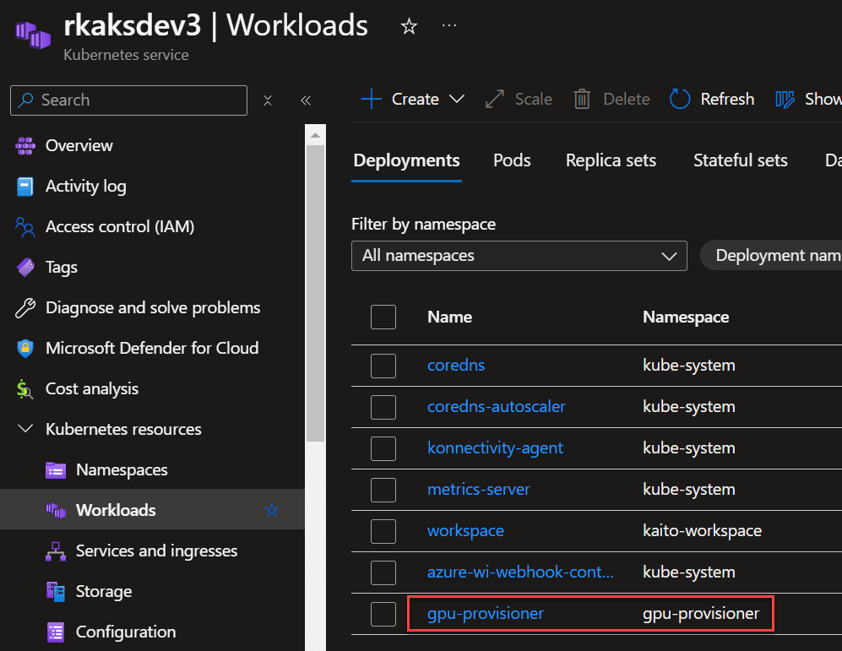Open Access control (IAM) icon

coord(25,227)
